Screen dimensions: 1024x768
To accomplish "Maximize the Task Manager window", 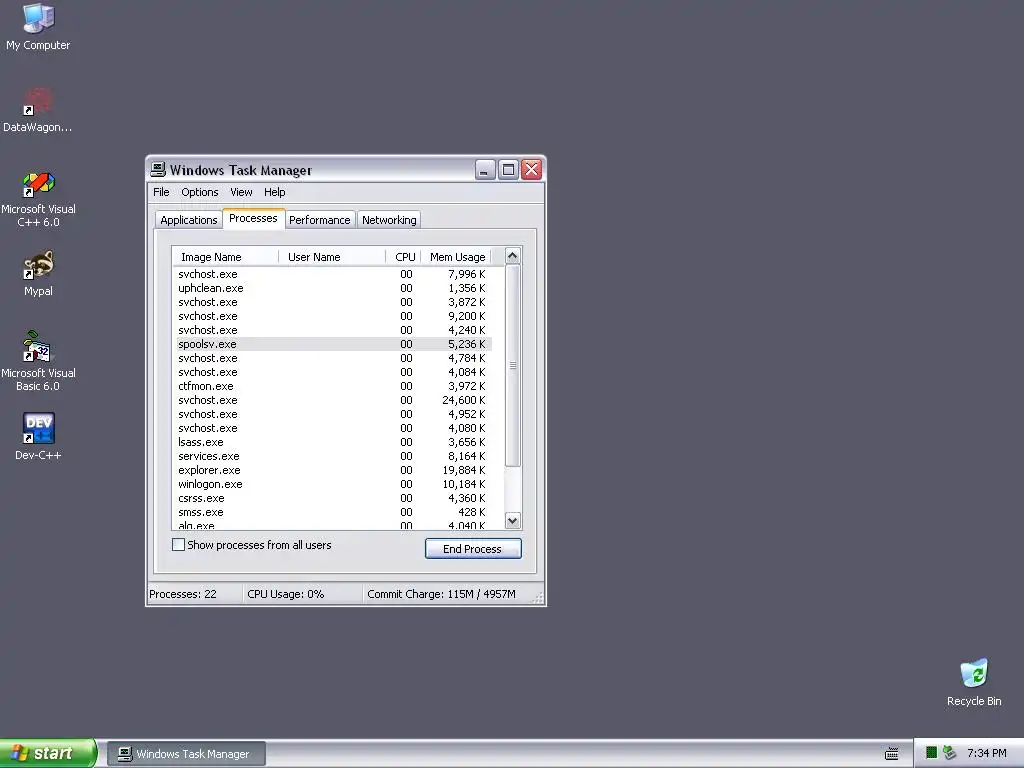I will (x=508, y=170).
